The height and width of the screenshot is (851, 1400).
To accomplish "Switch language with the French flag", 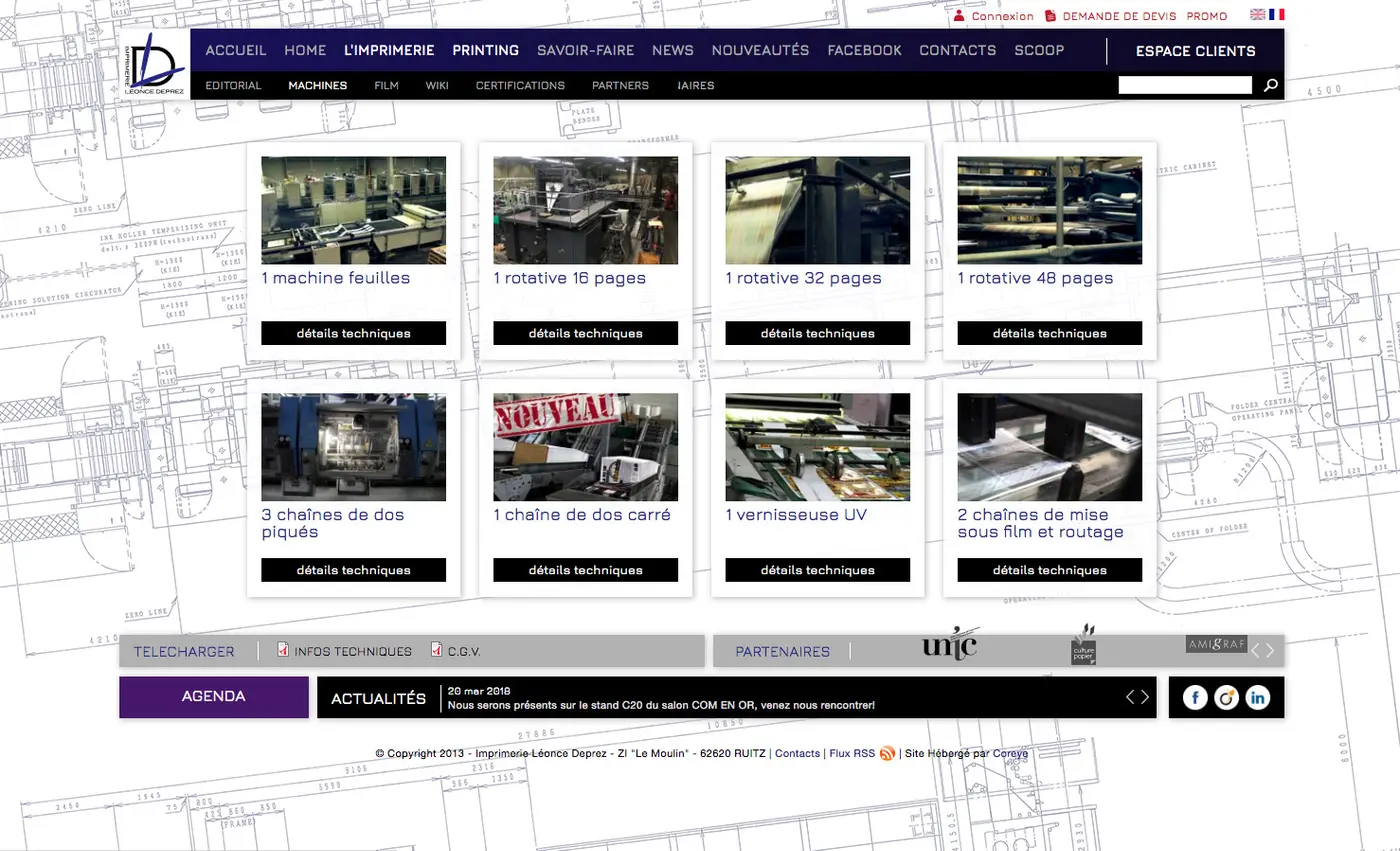I will (1277, 15).
